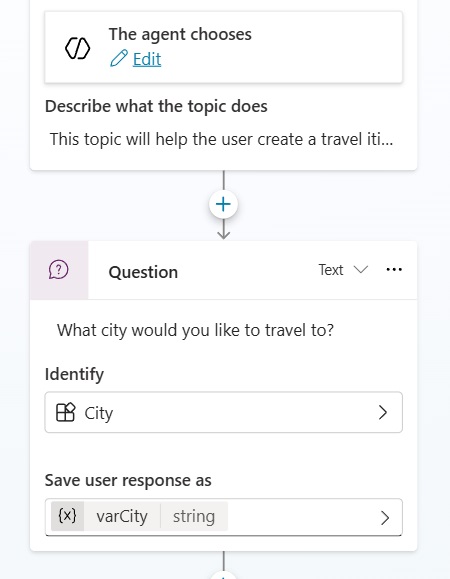Click the agent chooses trigger icon
This screenshot has height=579, width=450.
[x=78, y=48]
